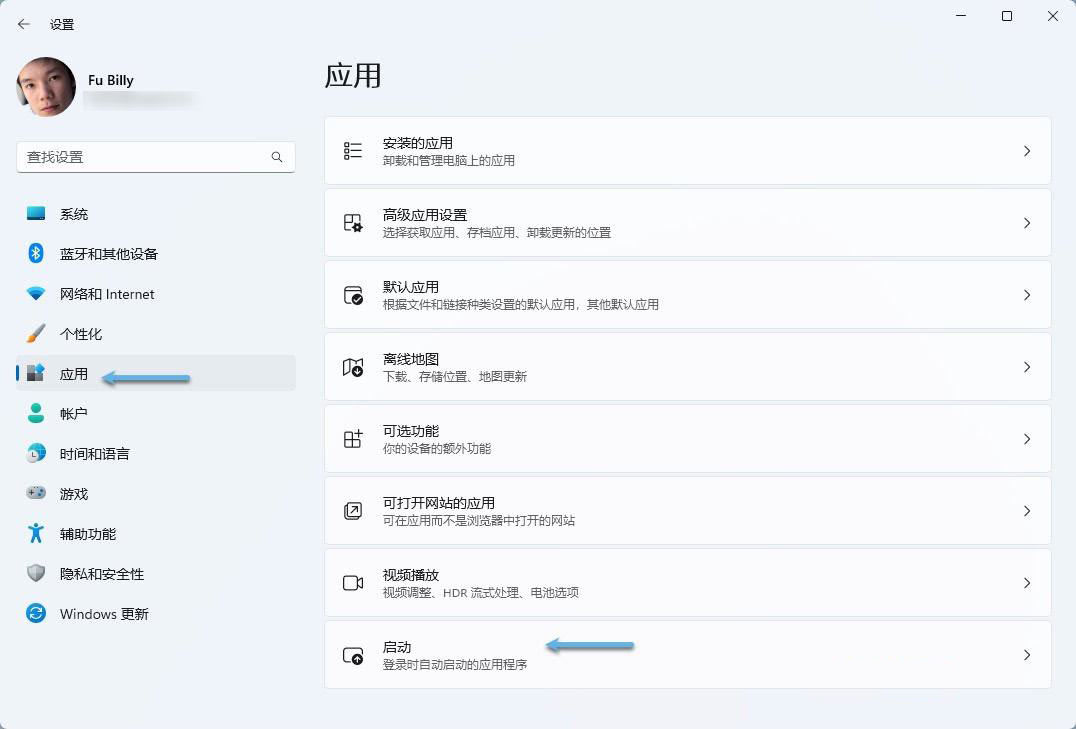Click the 可选功能 entry
The width and height of the screenshot is (1076, 729).
(x=687, y=438)
